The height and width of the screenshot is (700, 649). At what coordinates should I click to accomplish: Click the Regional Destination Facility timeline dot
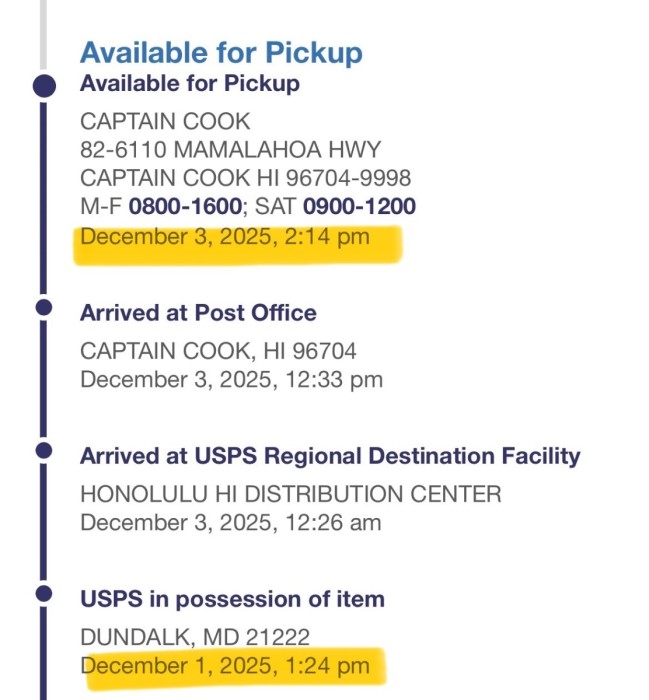(x=44, y=450)
